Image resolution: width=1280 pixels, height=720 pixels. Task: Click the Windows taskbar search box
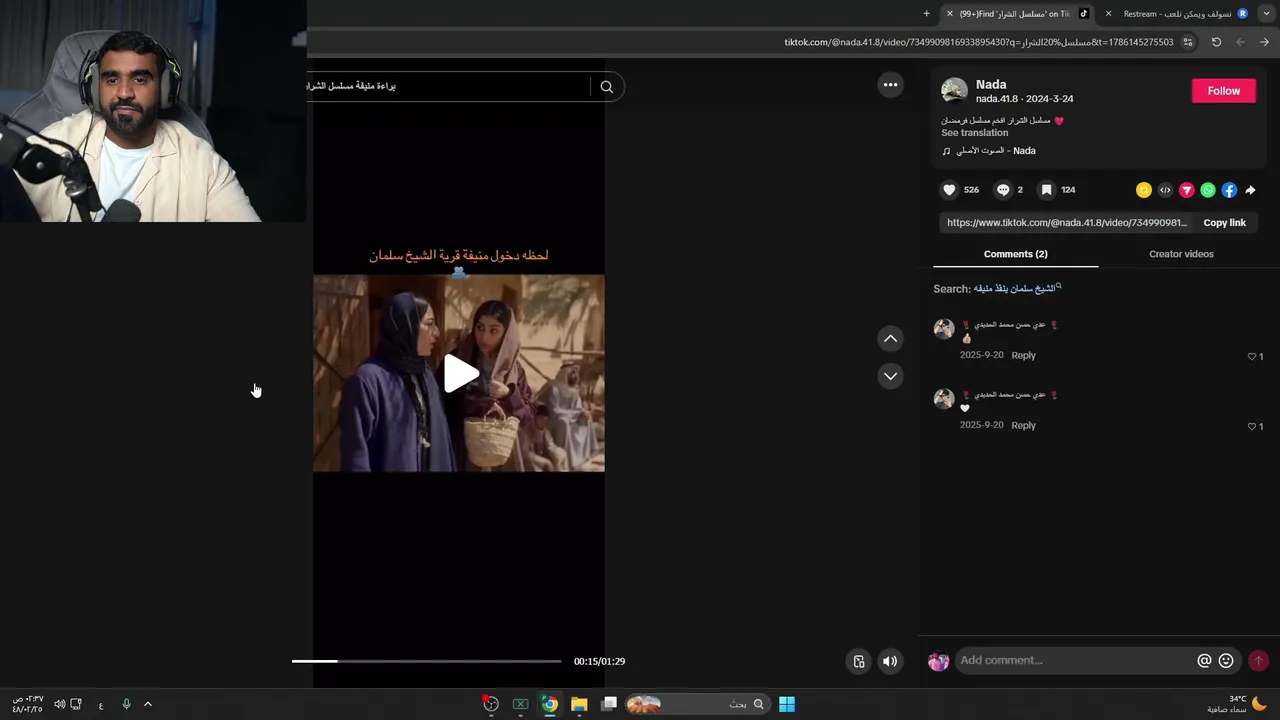(697, 704)
